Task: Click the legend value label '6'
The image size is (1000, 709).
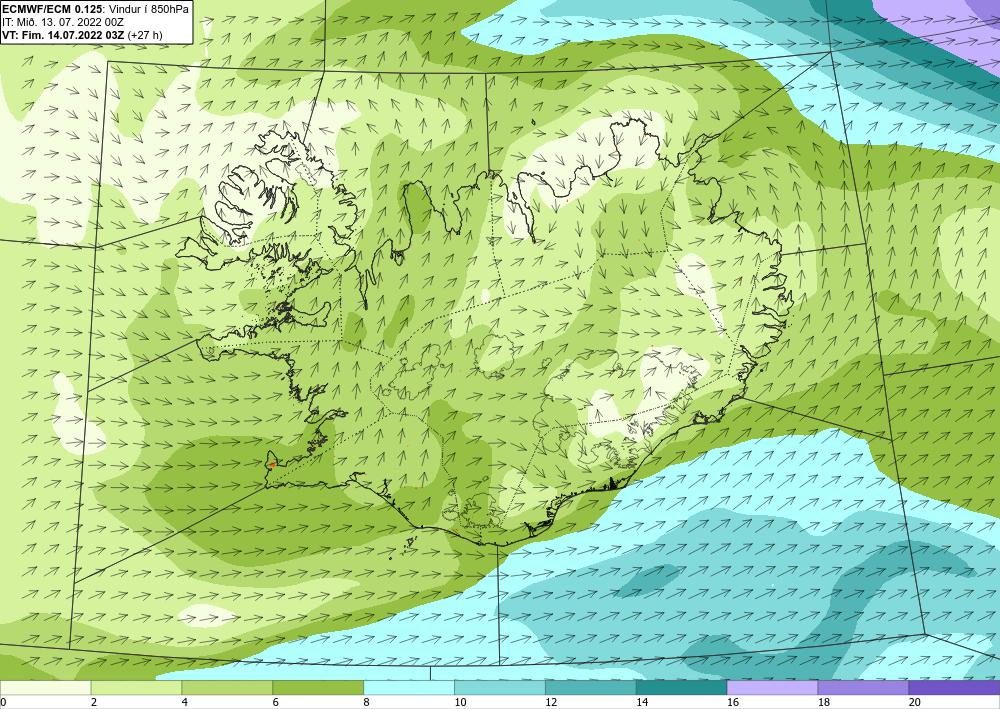Action: (x=276, y=703)
